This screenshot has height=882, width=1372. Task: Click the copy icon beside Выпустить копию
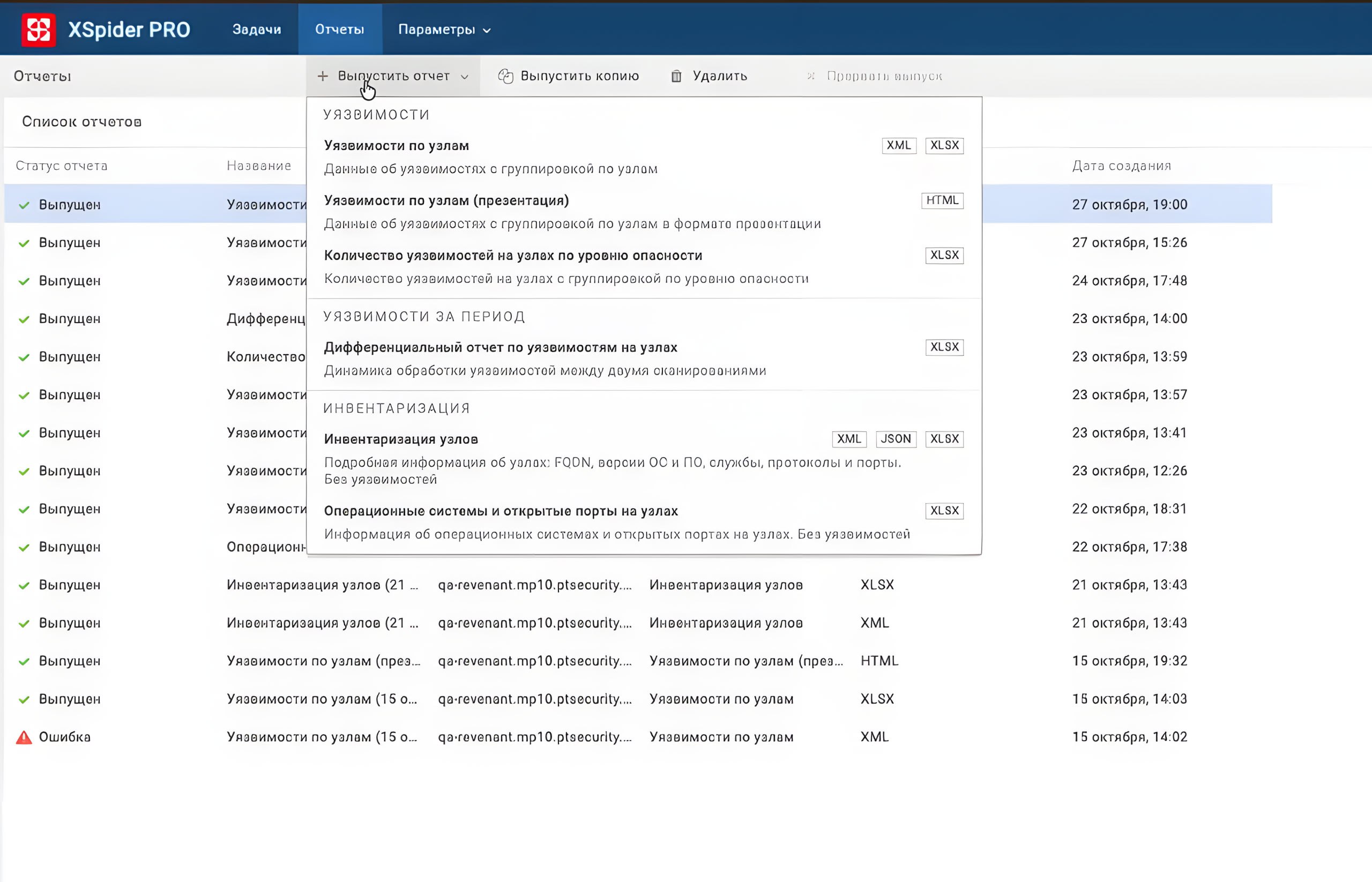click(506, 74)
